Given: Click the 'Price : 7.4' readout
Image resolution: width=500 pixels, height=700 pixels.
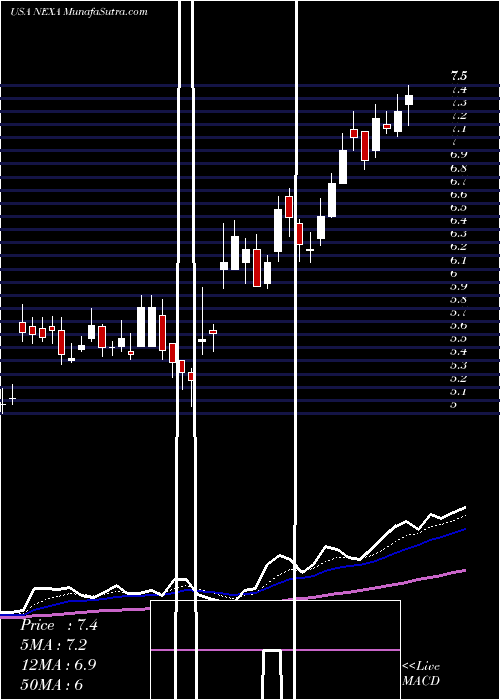Looking at the screenshot, I should (58, 625).
